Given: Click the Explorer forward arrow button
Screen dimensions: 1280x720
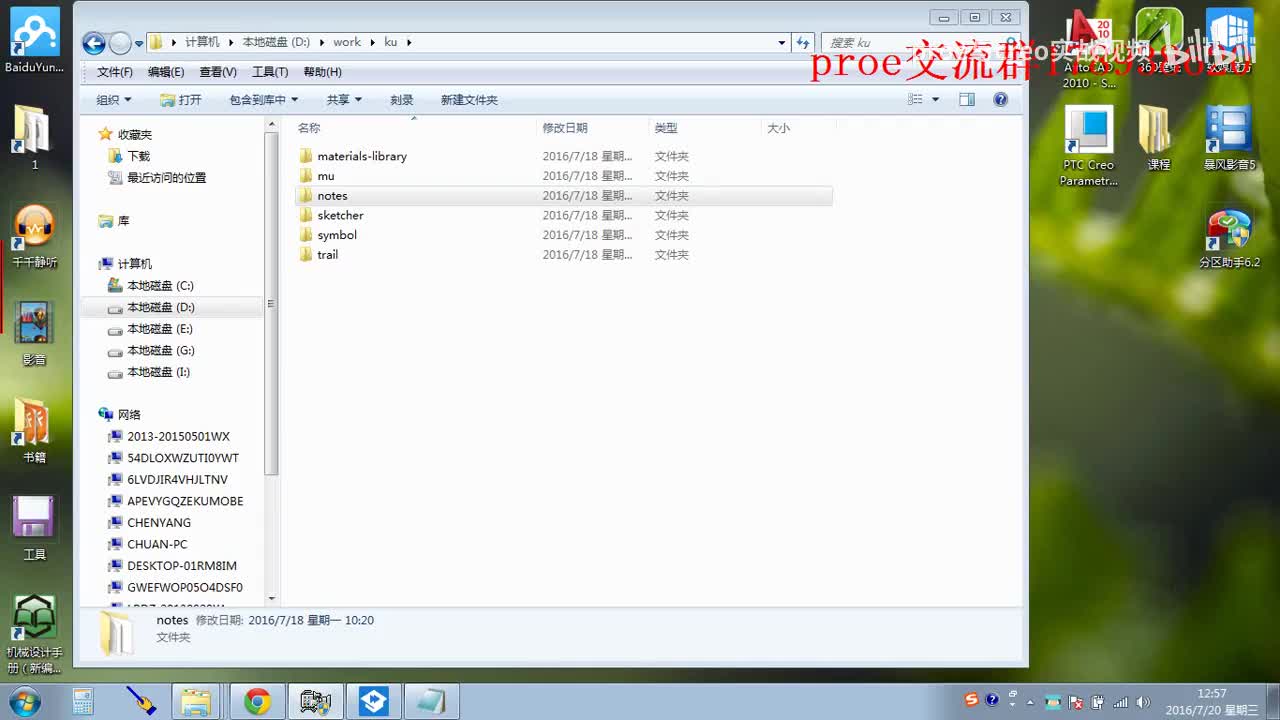Looking at the screenshot, I should click(x=120, y=43).
